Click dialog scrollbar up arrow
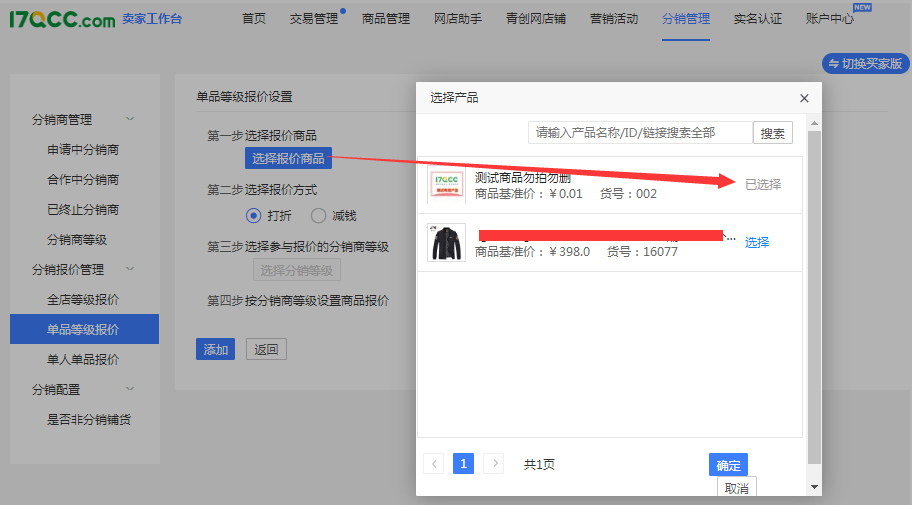The height and width of the screenshot is (505, 912). pos(814,123)
